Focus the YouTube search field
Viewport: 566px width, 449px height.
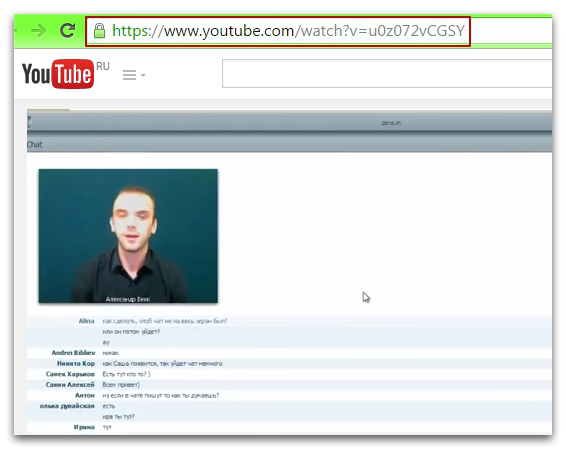coord(387,74)
